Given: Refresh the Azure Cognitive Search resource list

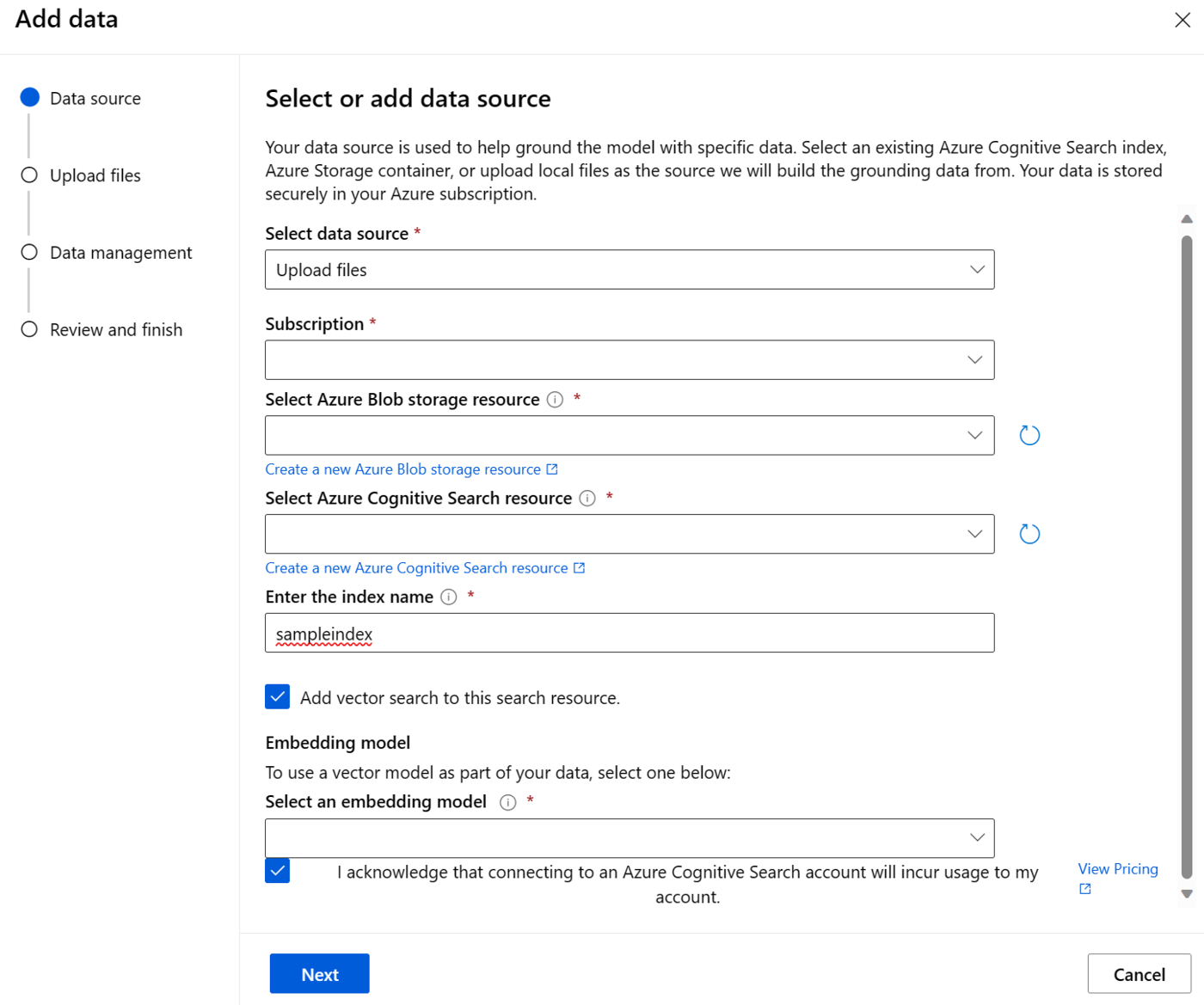Looking at the screenshot, I should (x=1029, y=534).
